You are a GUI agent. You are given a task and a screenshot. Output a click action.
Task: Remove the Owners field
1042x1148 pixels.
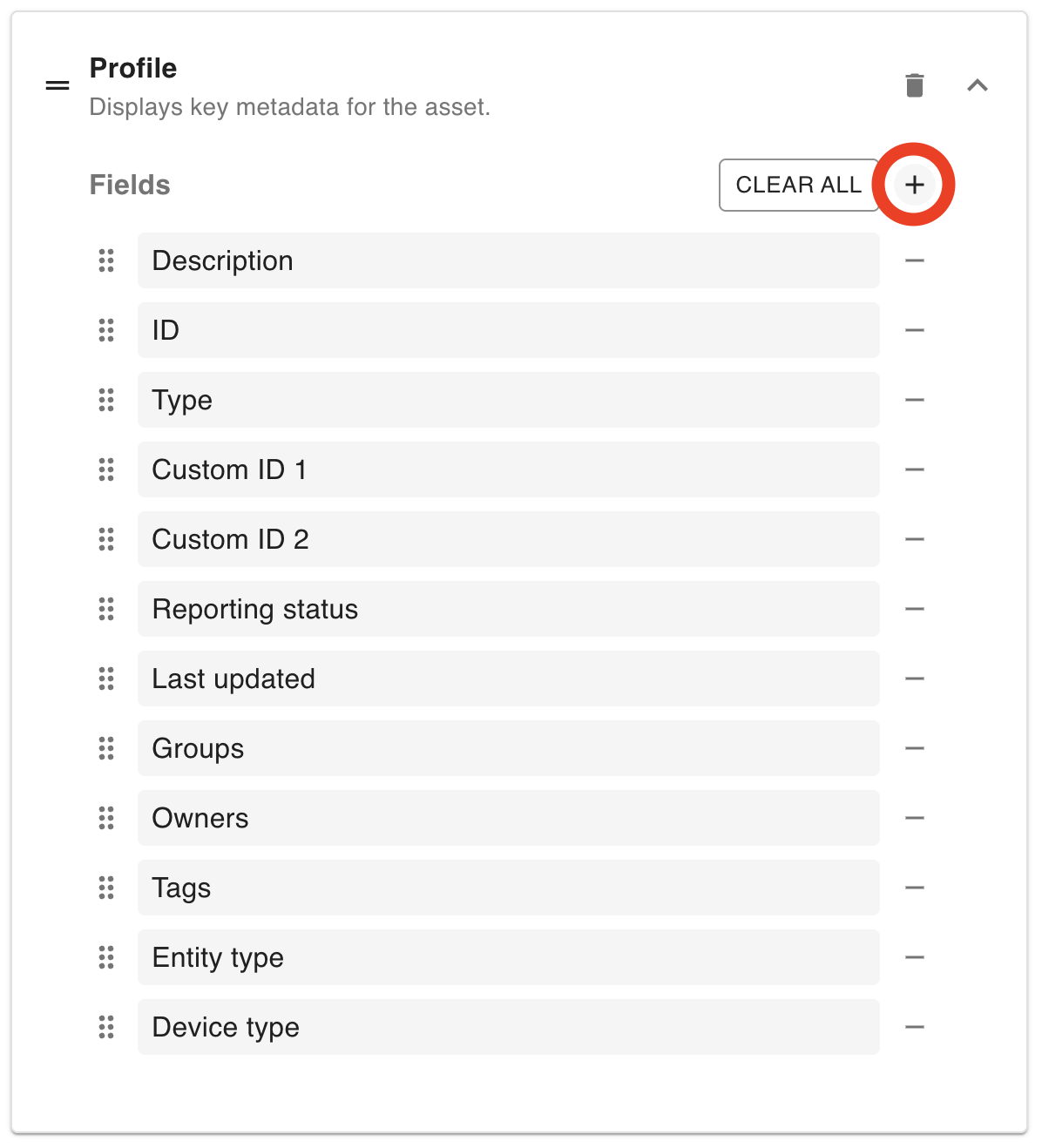914,818
